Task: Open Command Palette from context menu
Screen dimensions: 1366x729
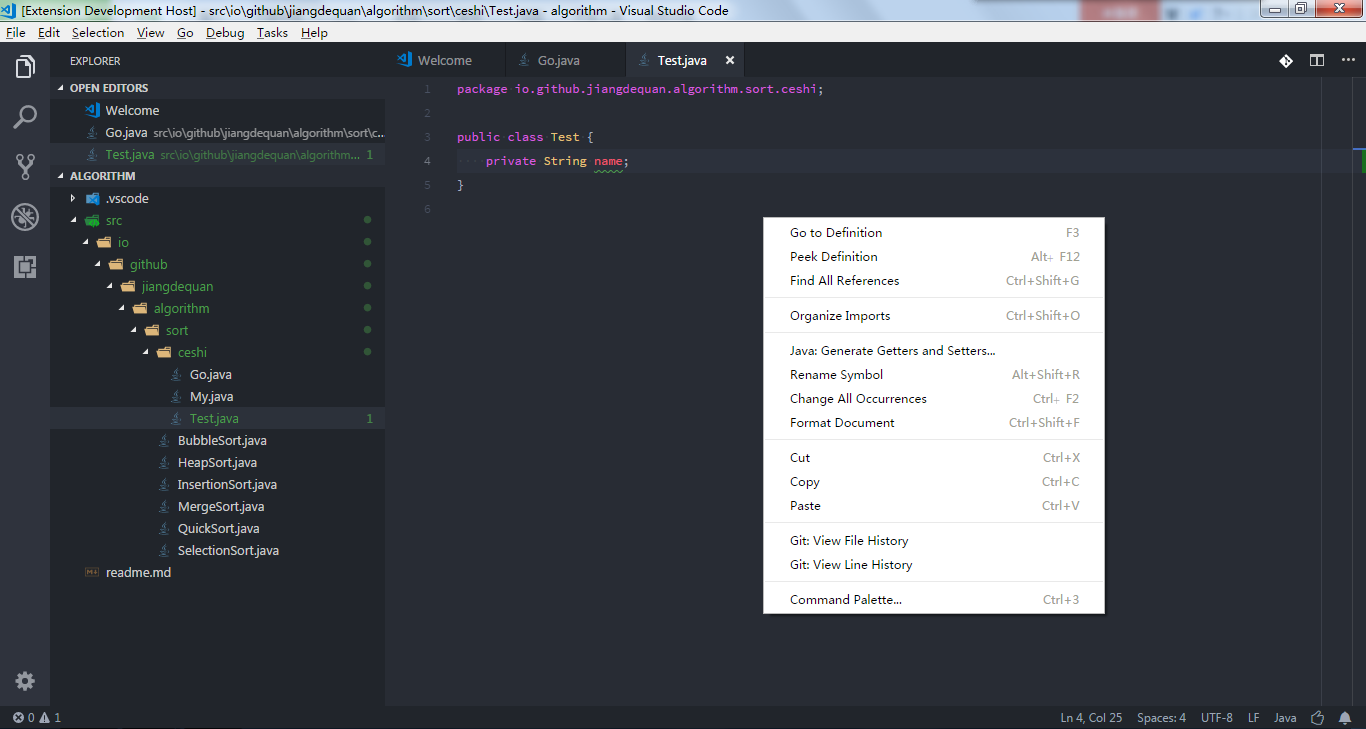Action: pyautogui.click(x=934, y=600)
